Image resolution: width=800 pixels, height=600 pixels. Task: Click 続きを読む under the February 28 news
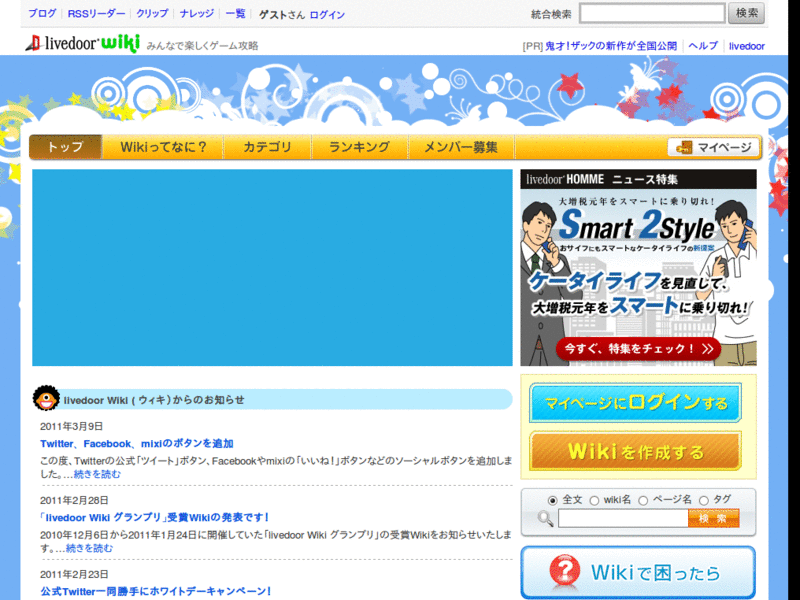(x=89, y=548)
